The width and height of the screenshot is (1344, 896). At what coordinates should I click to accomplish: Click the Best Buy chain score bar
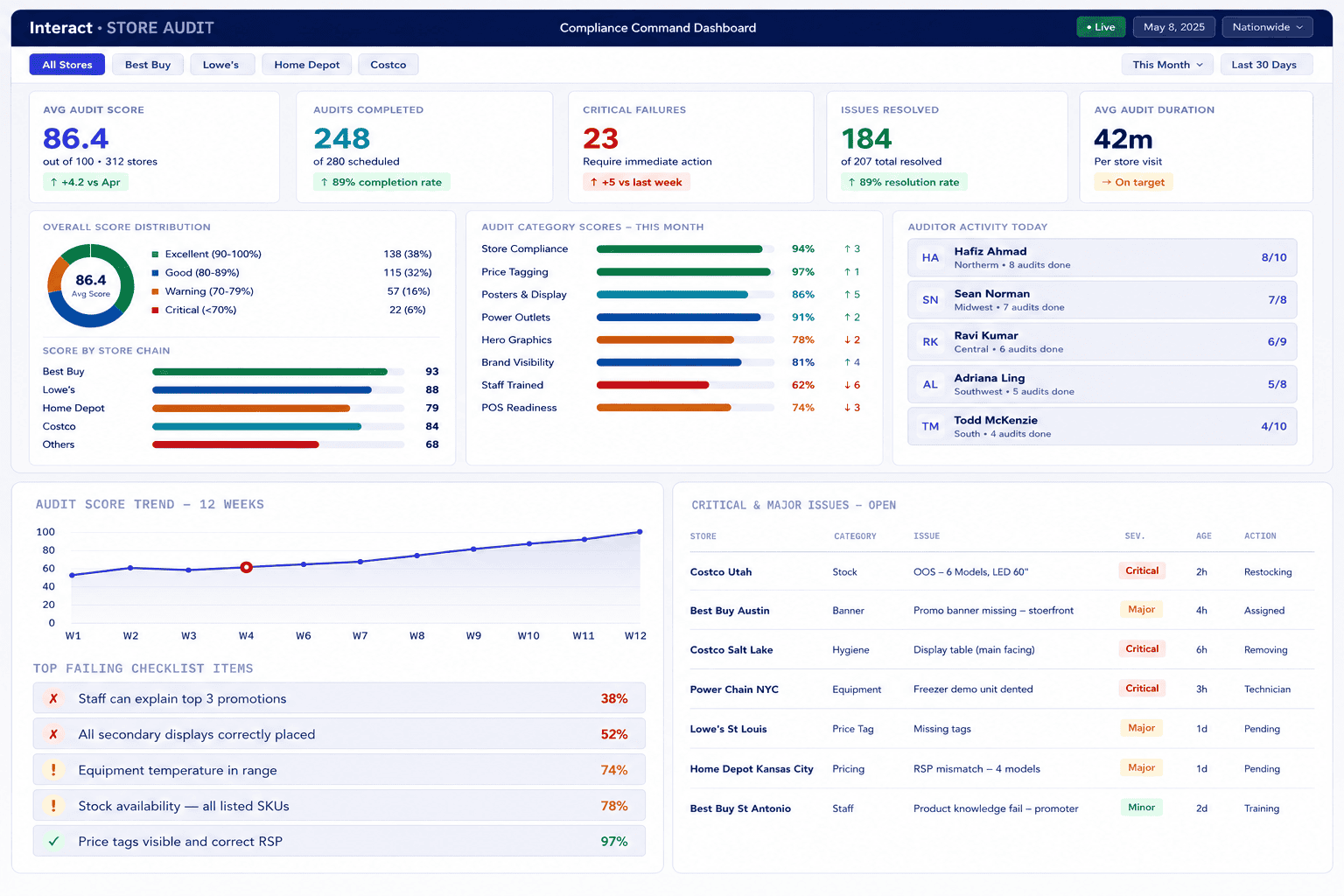[278, 372]
